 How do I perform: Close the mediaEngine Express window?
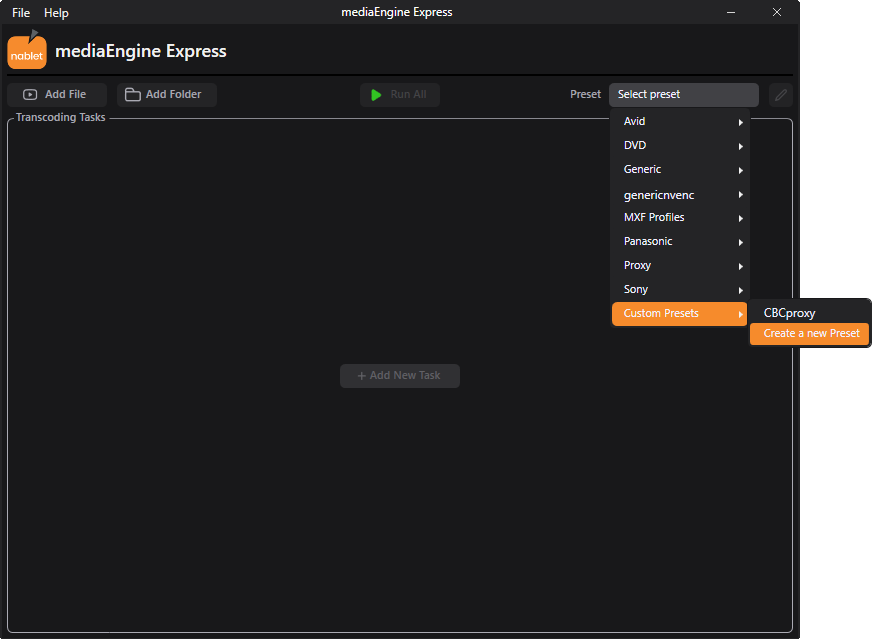pyautogui.click(x=777, y=12)
